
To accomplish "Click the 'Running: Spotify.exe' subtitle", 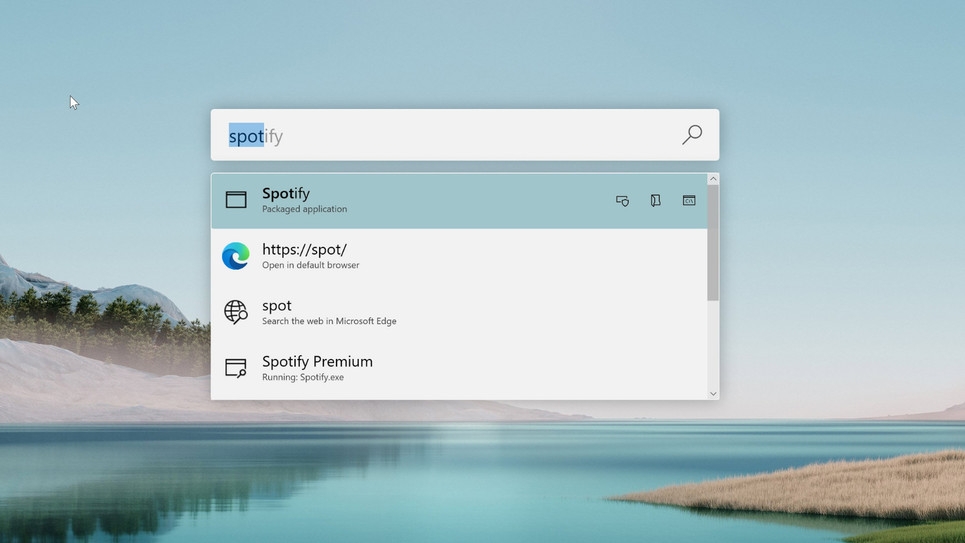I will 303,377.
